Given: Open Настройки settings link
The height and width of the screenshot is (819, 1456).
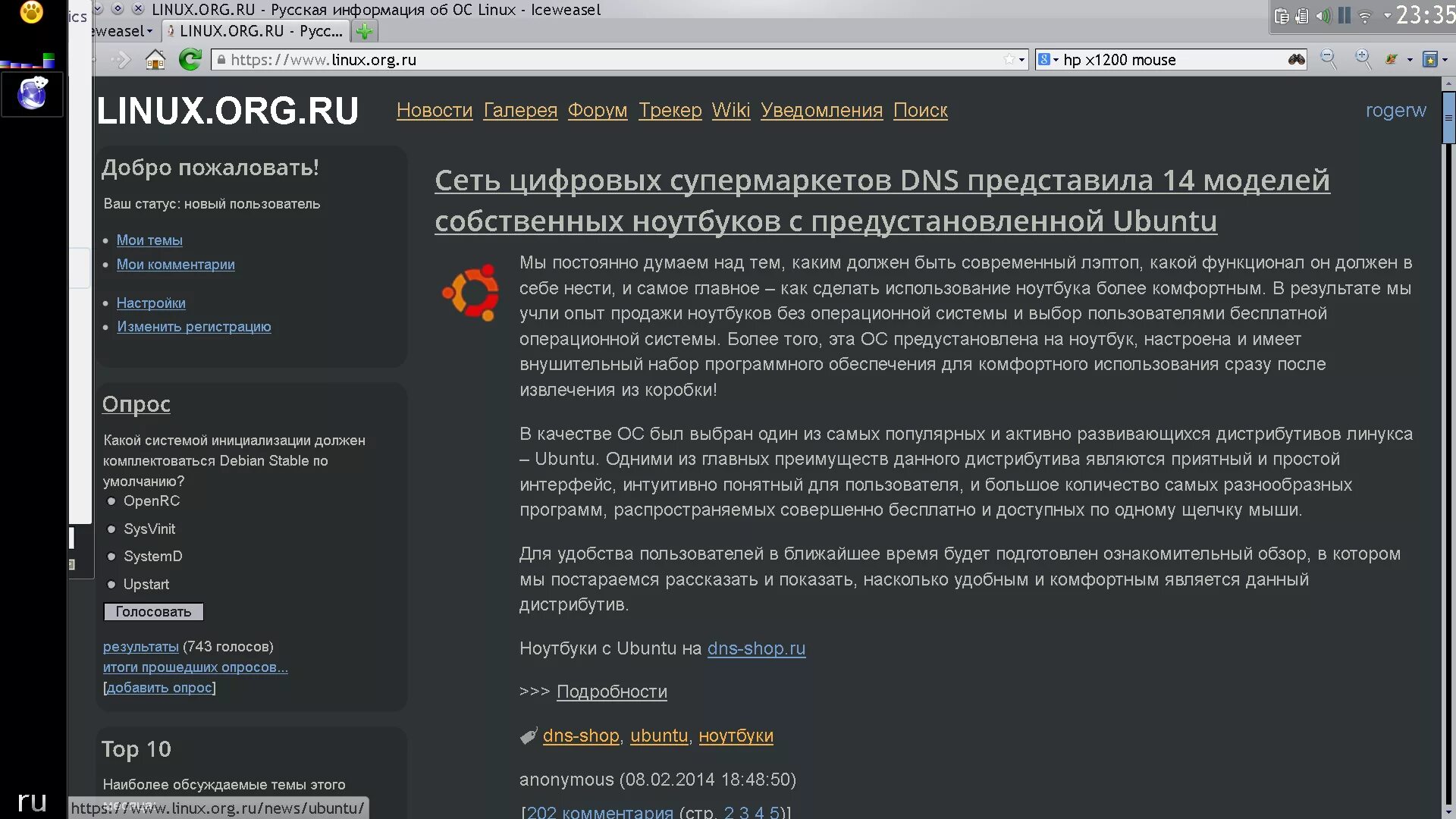Looking at the screenshot, I should coord(151,303).
